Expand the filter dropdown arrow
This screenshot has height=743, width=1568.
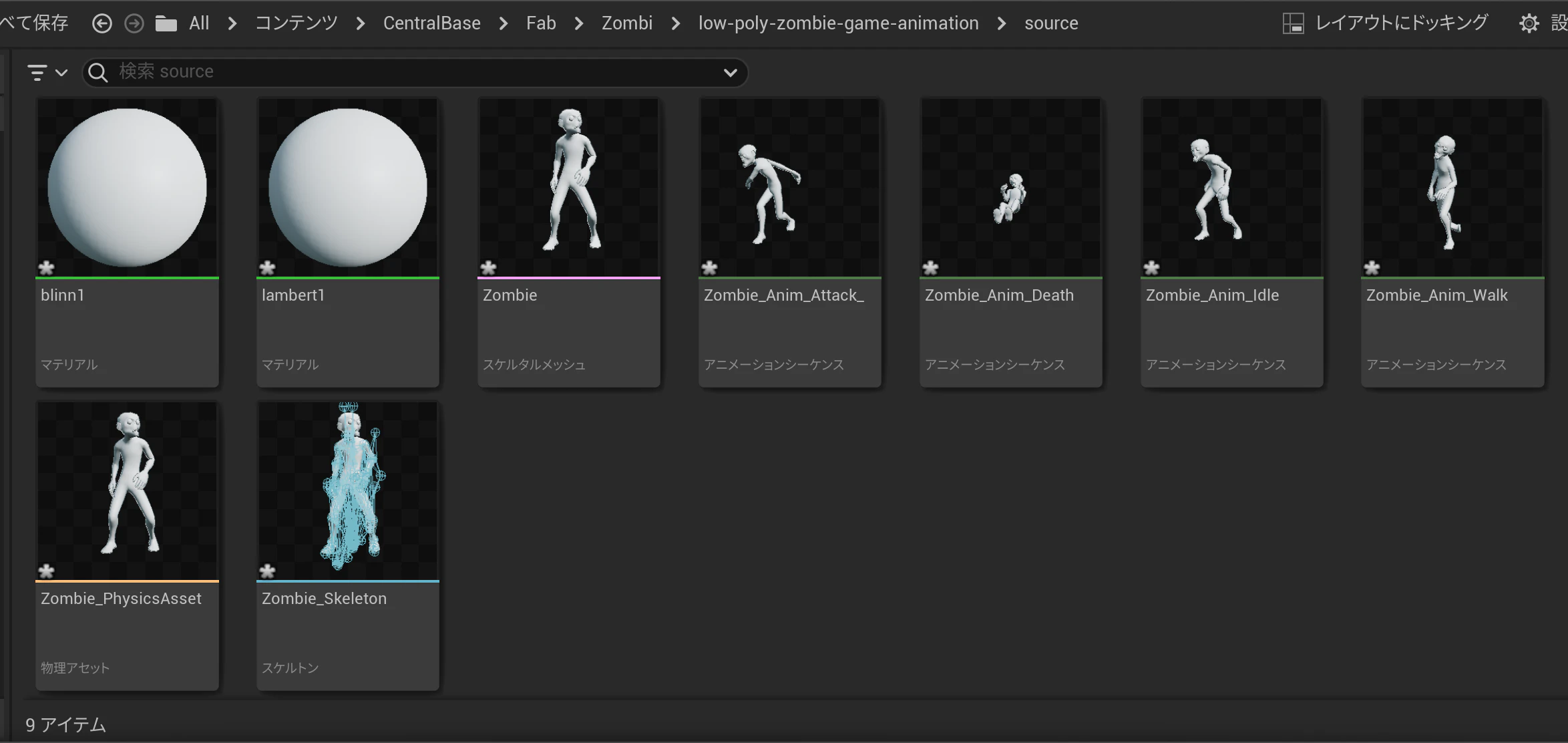tap(61, 72)
